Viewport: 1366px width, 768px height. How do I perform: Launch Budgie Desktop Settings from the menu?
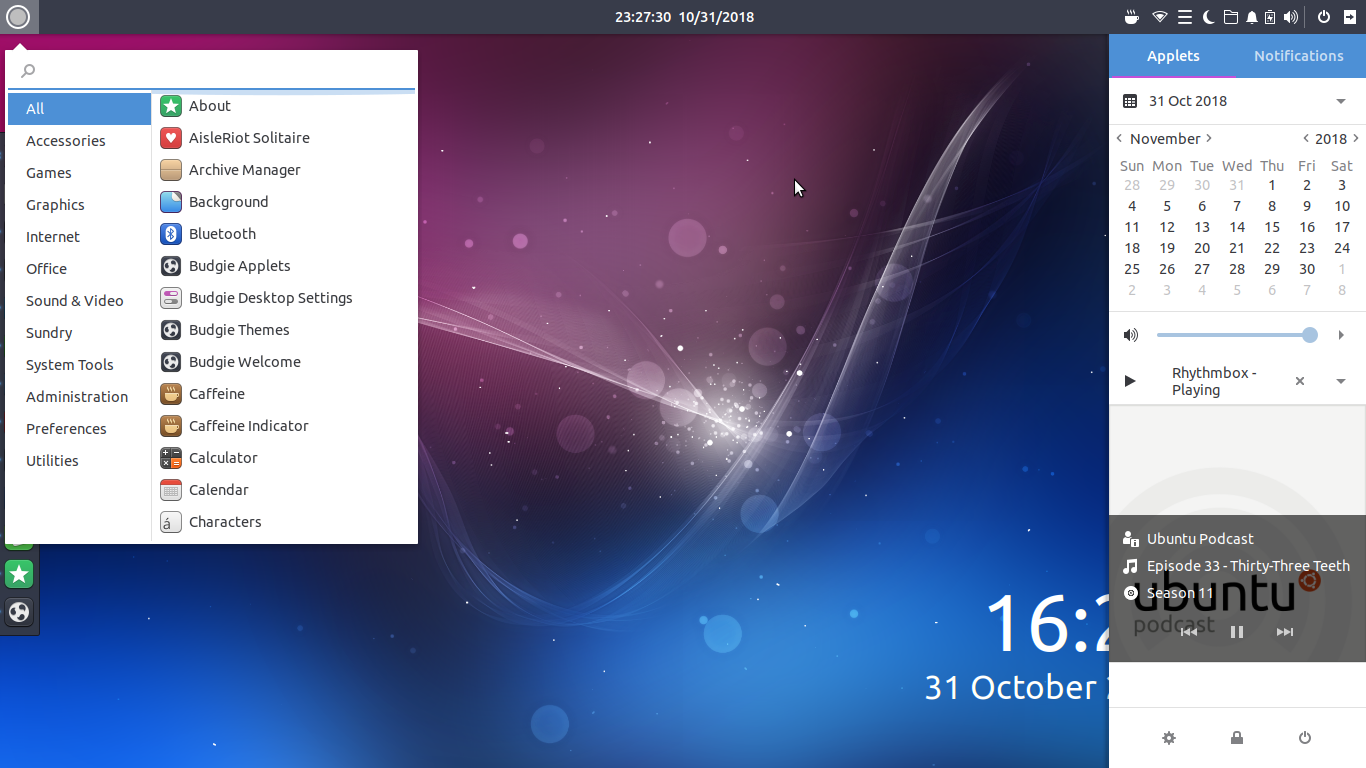pos(270,297)
